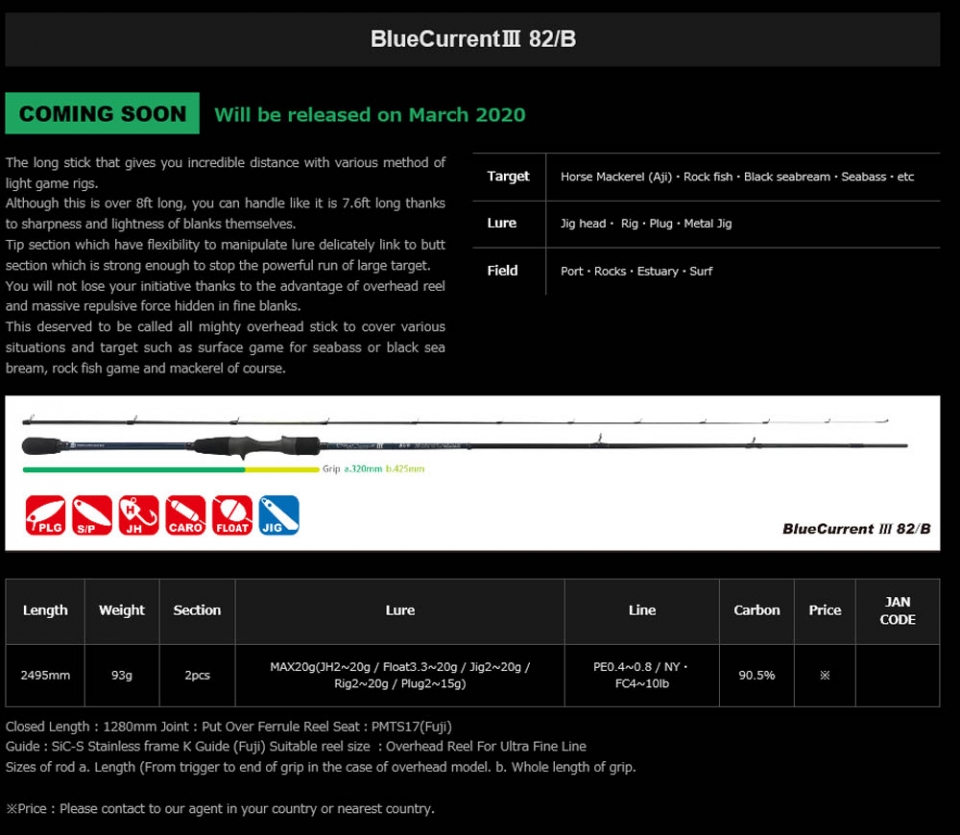Click the product description paragraph
The height and width of the screenshot is (835, 960).
[225, 265]
